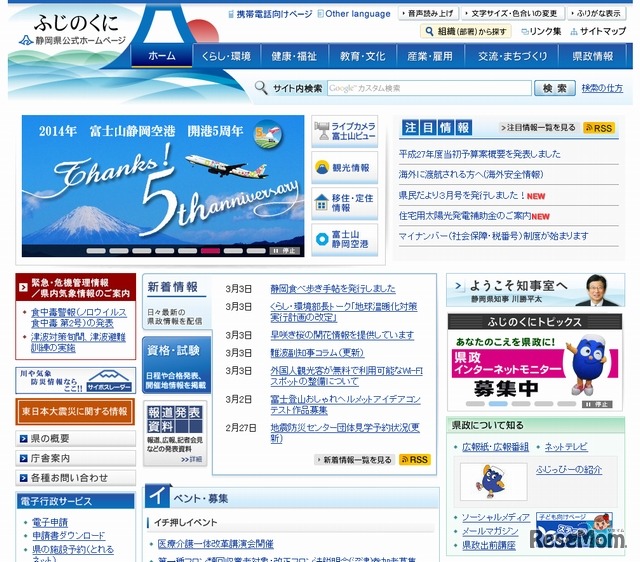Open サイポスレーダー disaster info banner
Screen dimensions: 640x562
[x=76, y=380]
